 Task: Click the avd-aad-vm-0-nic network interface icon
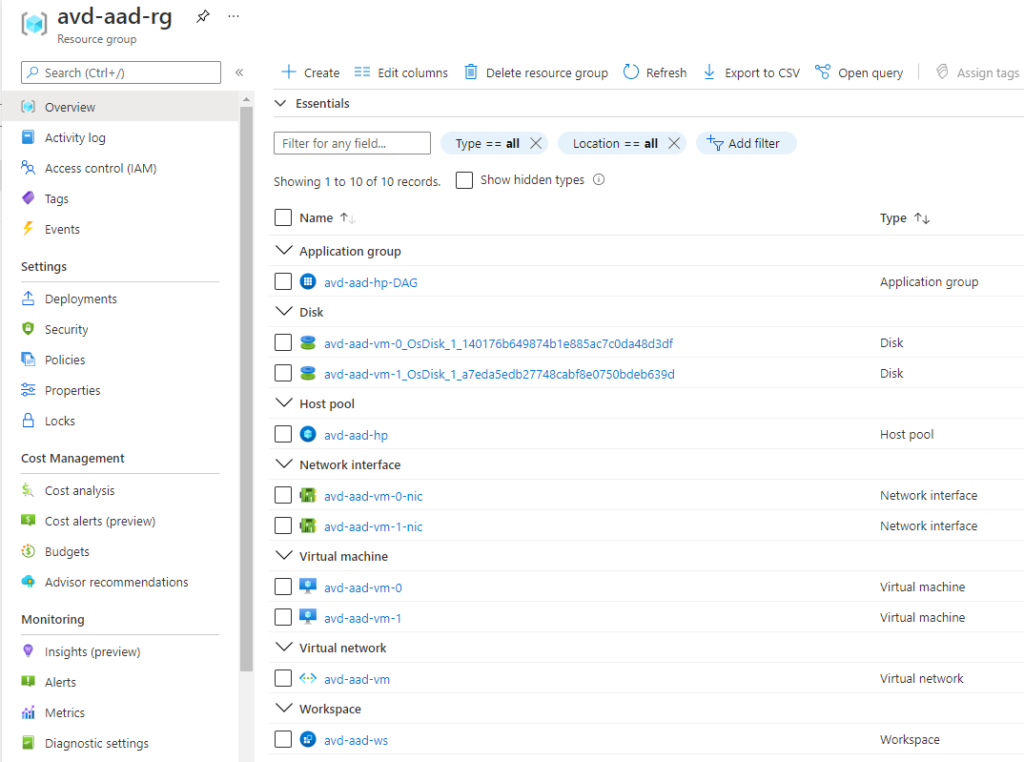(308, 496)
